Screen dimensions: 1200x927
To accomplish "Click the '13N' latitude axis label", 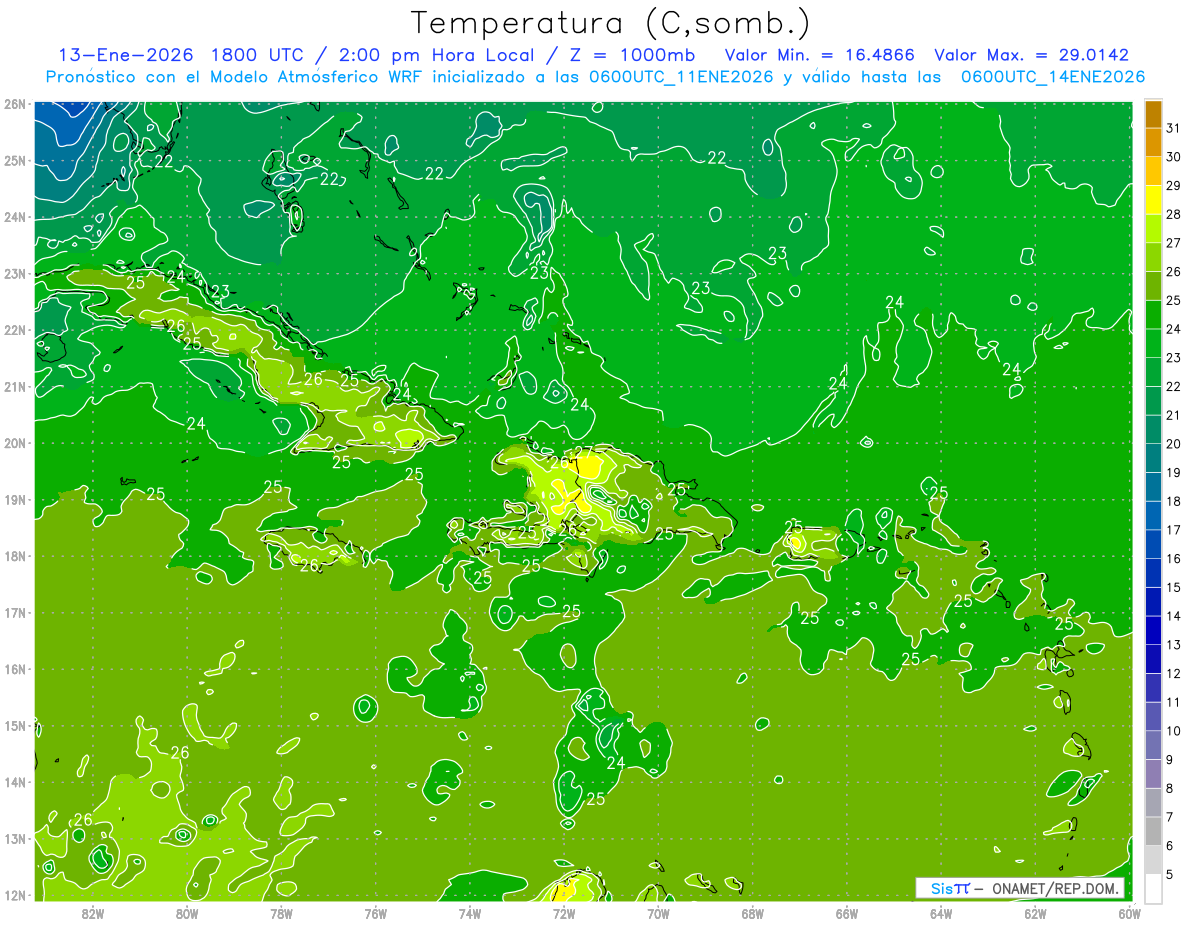I will point(14,838).
